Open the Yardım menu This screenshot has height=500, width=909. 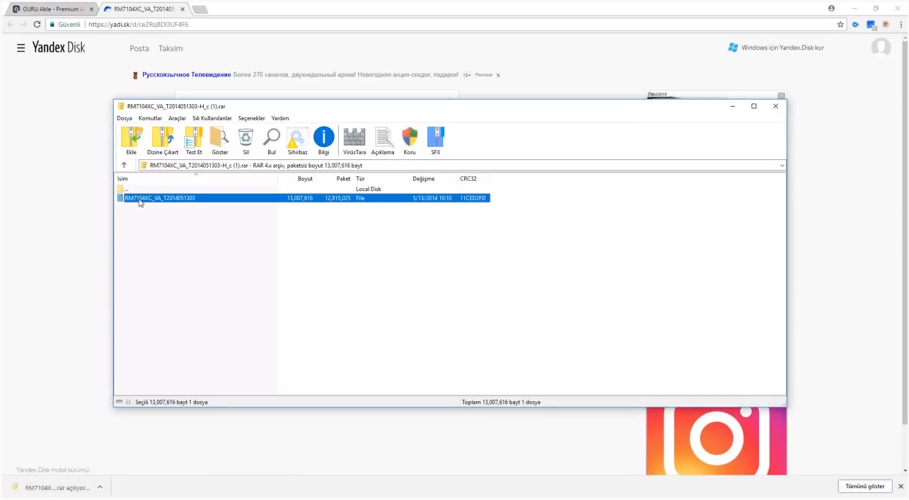click(280, 118)
